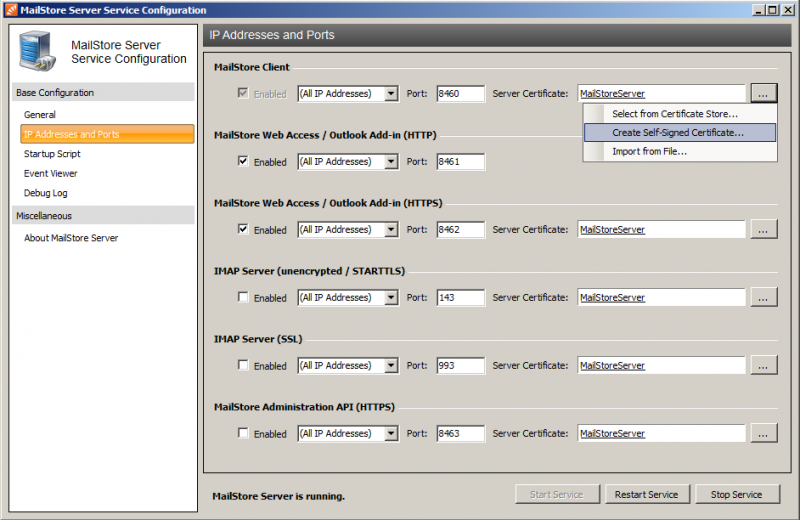Expand IP address dropdown for Web Access HTTP
Screen dimensions: 800x520
(391, 161)
